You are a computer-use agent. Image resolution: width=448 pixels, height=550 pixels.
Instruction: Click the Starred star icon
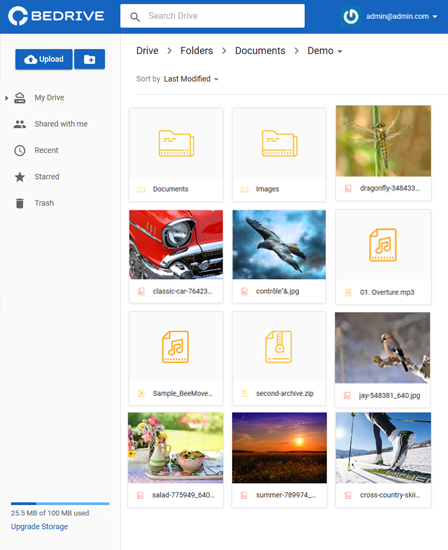pyautogui.click(x=20, y=177)
